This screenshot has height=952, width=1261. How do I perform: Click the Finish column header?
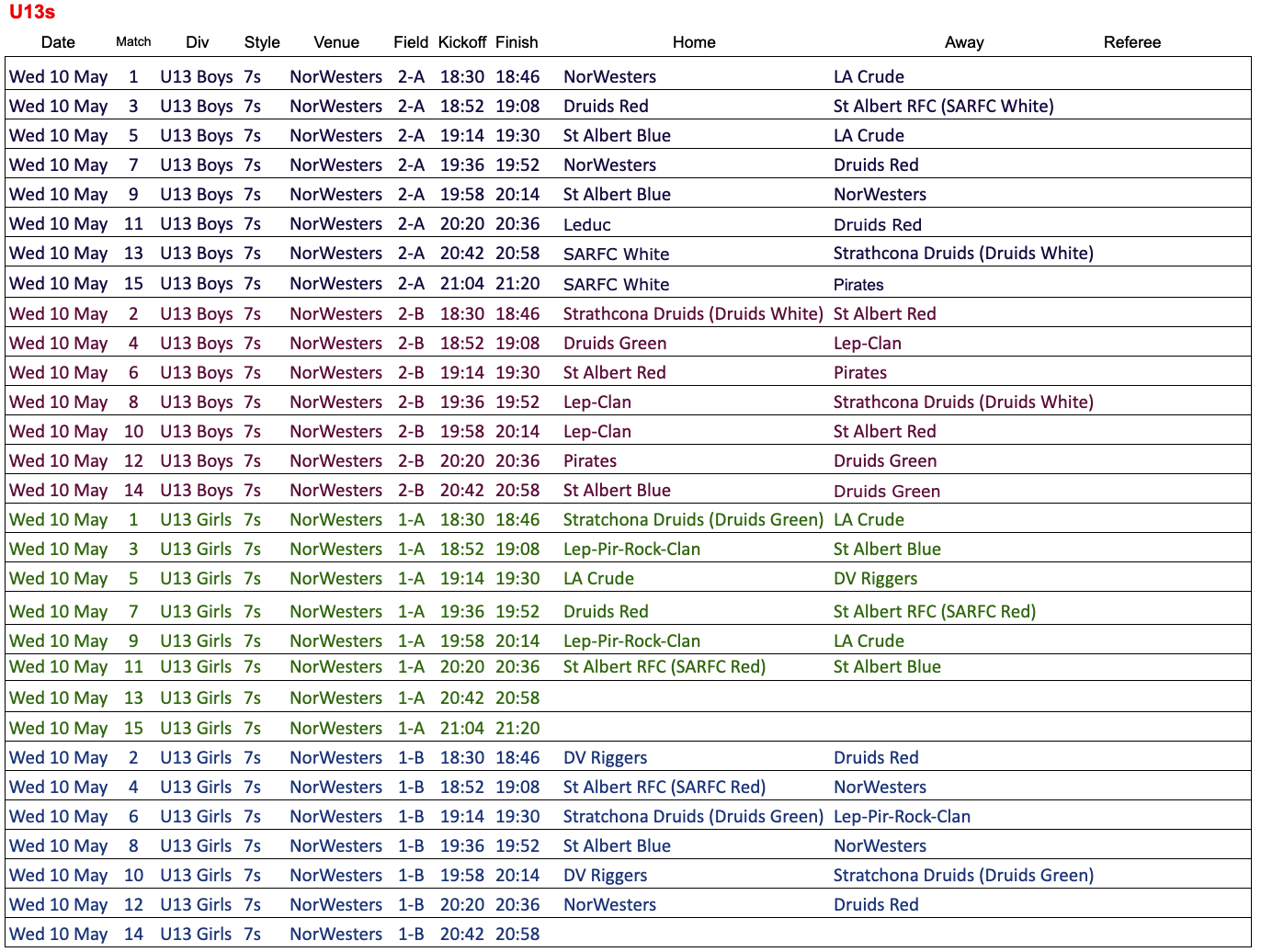click(517, 42)
